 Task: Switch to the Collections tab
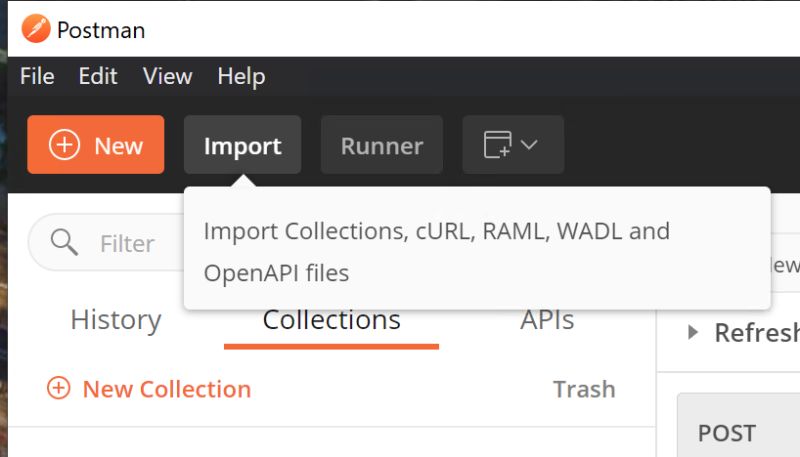click(332, 321)
